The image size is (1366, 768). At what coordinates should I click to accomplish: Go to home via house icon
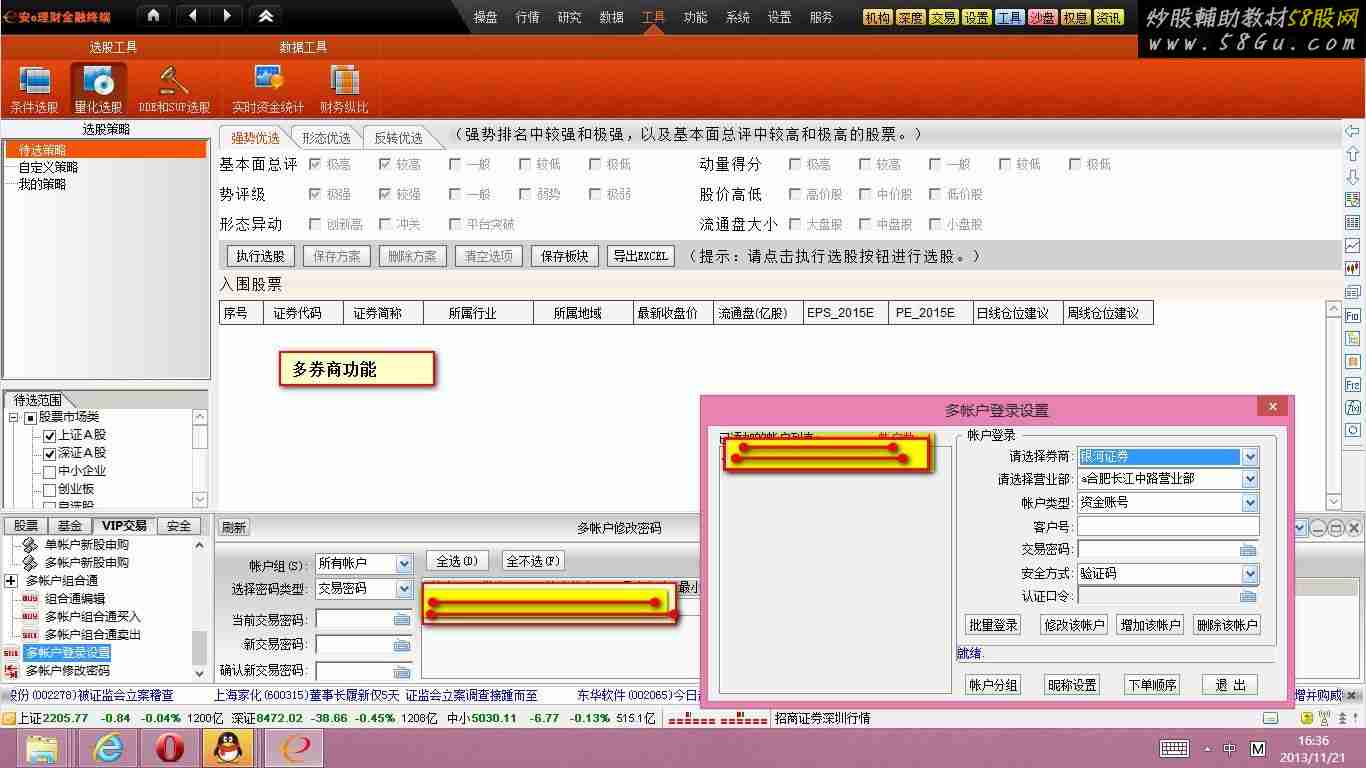pyautogui.click(x=153, y=15)
